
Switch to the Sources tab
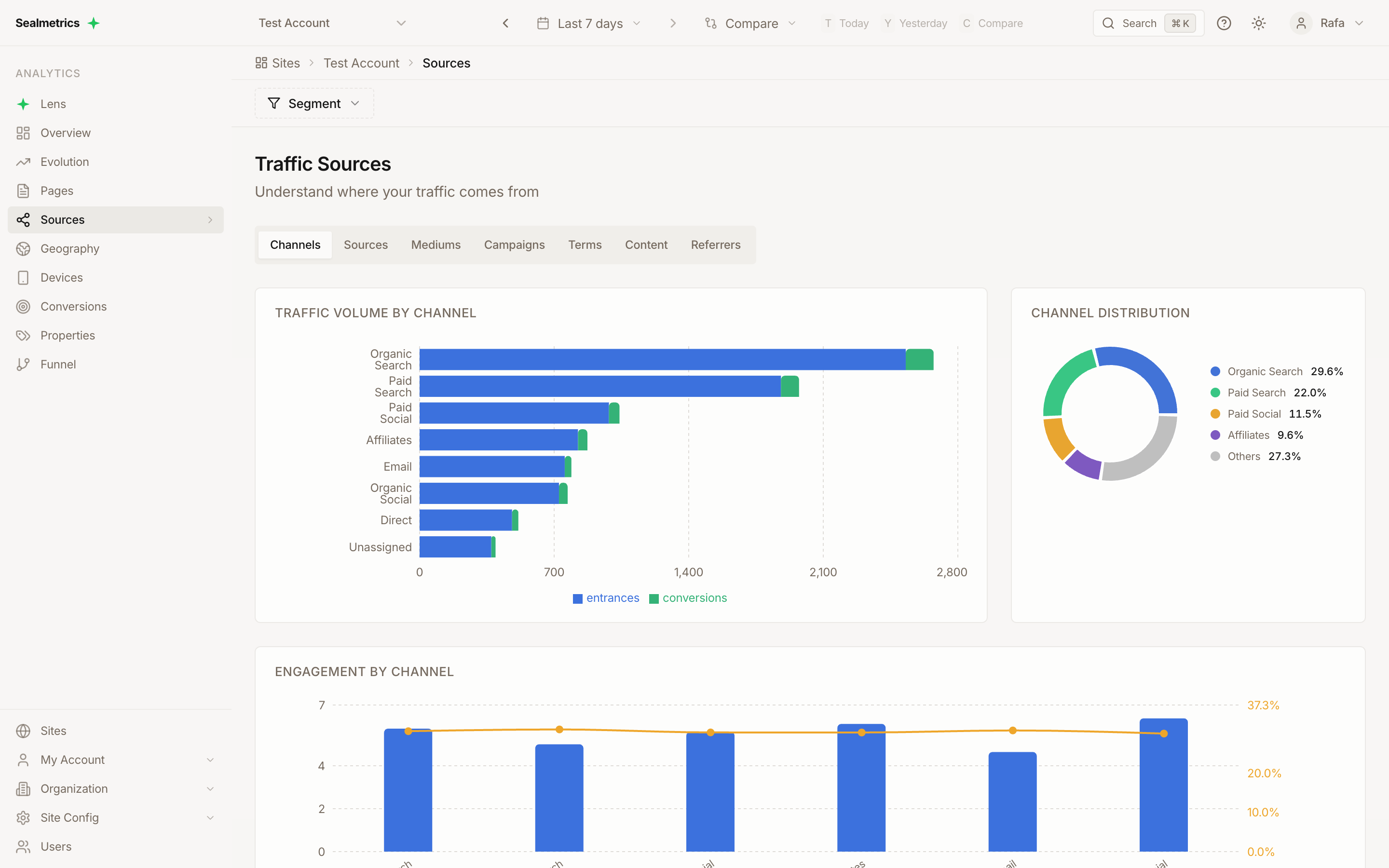tap(366, 245)
